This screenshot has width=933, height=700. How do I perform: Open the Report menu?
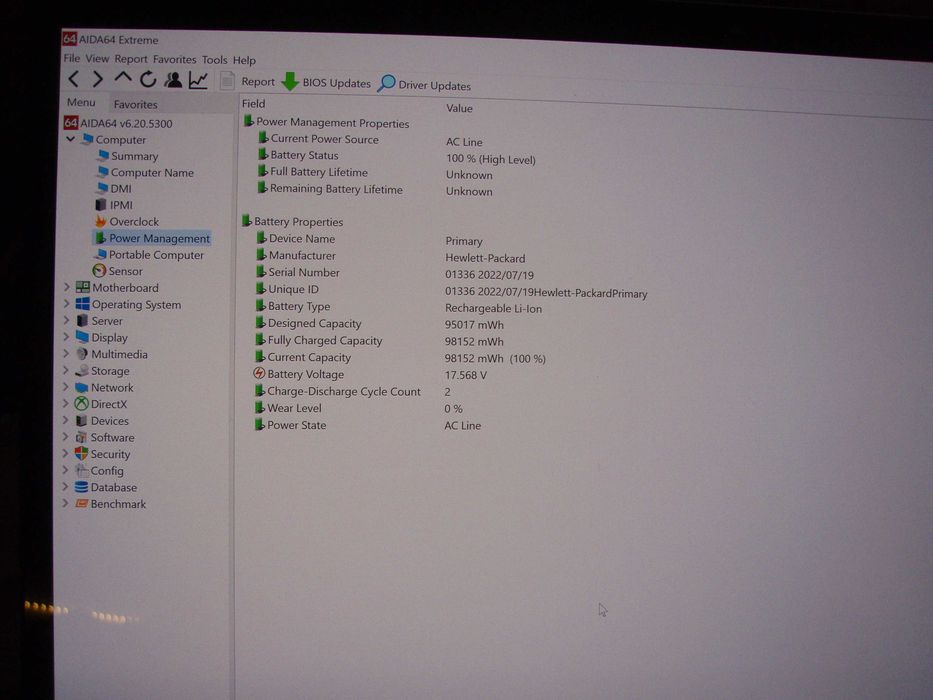coord(131,59)
